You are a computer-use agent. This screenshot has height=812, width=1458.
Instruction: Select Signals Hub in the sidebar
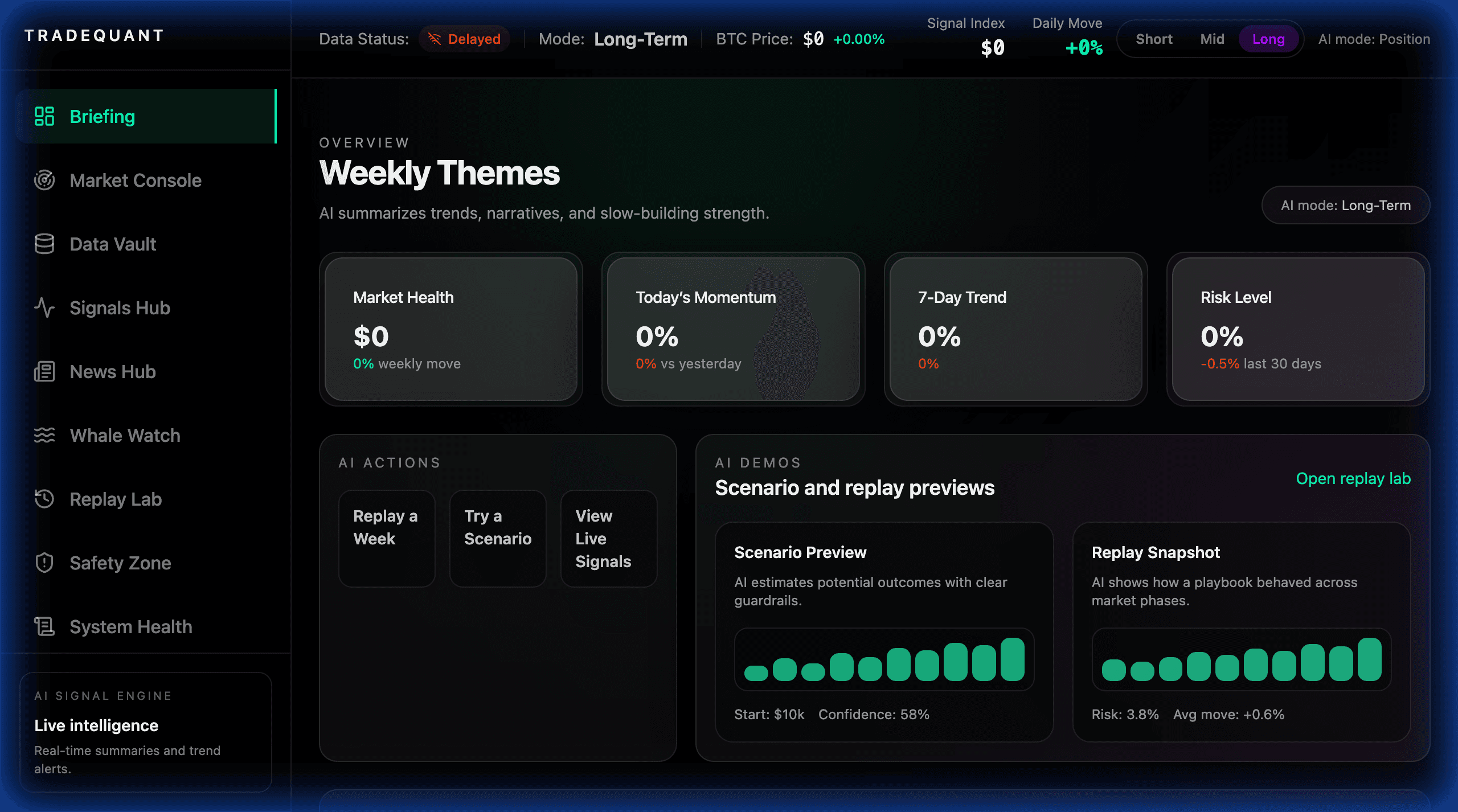click(x=120, y=307)
